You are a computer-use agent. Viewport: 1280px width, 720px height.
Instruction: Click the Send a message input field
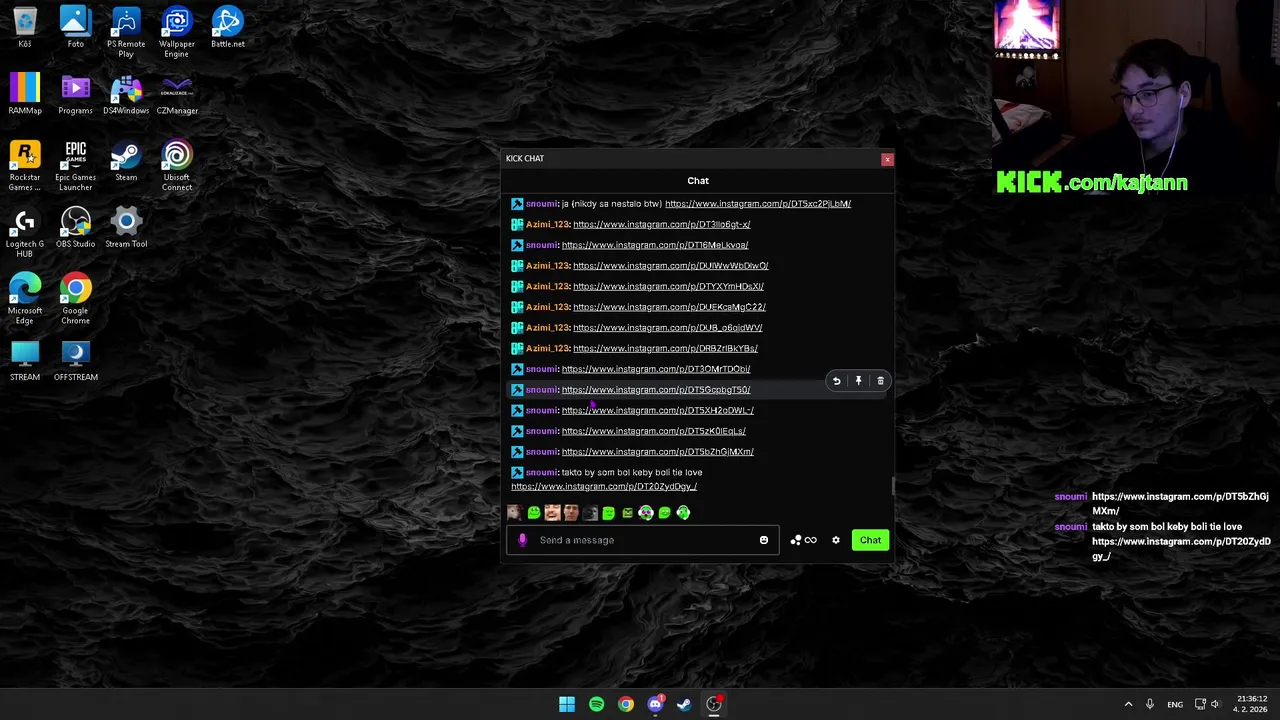coord(645,540)
